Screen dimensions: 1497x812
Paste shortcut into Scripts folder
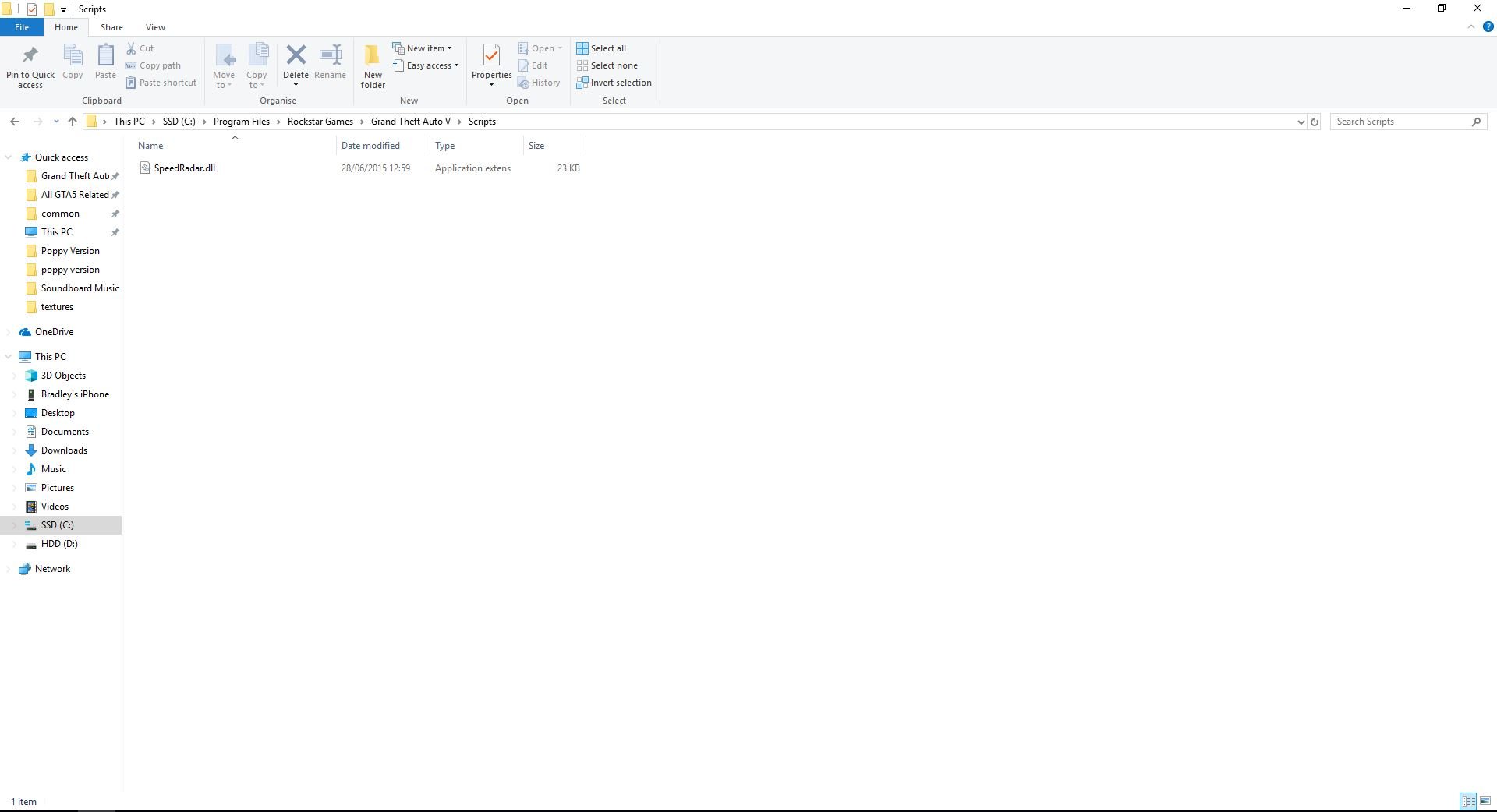pyautogui.click(x=161, y=83)
